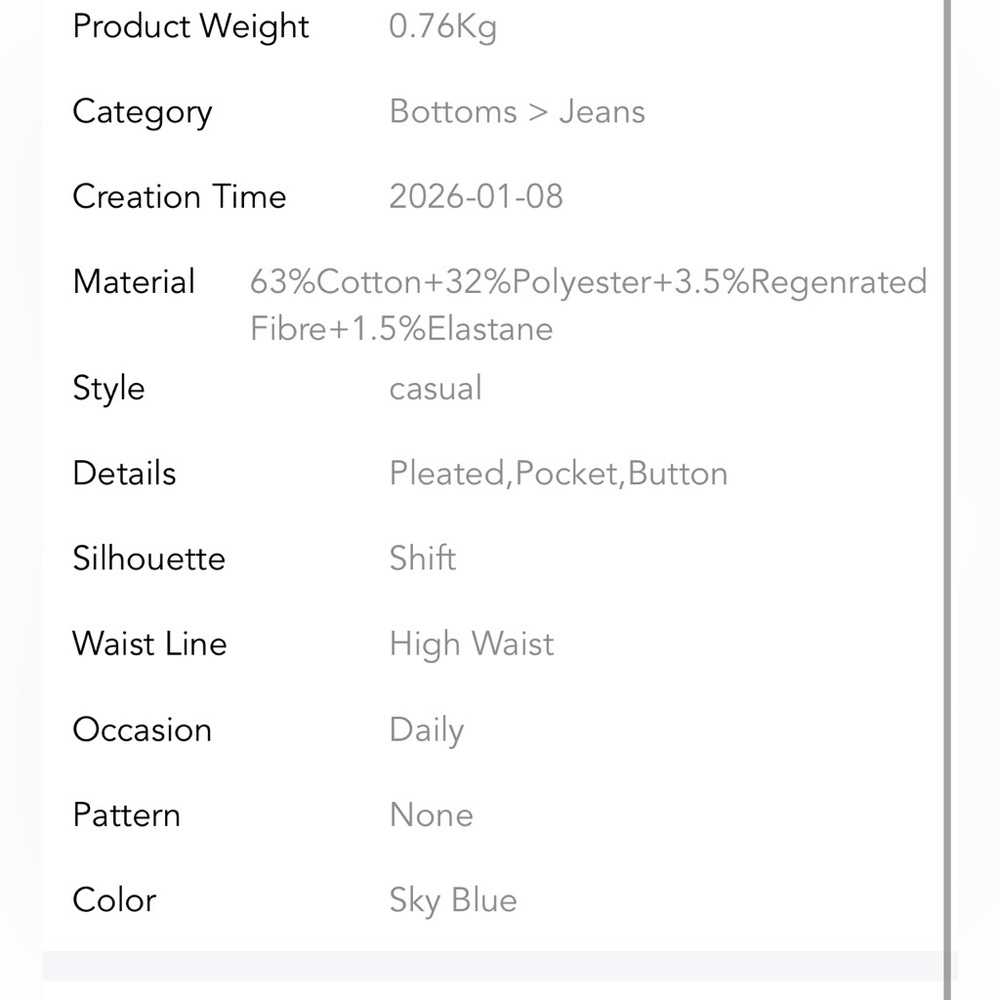
Task: Open the Bottoms > Jeans category path
Action: (517, 111)
